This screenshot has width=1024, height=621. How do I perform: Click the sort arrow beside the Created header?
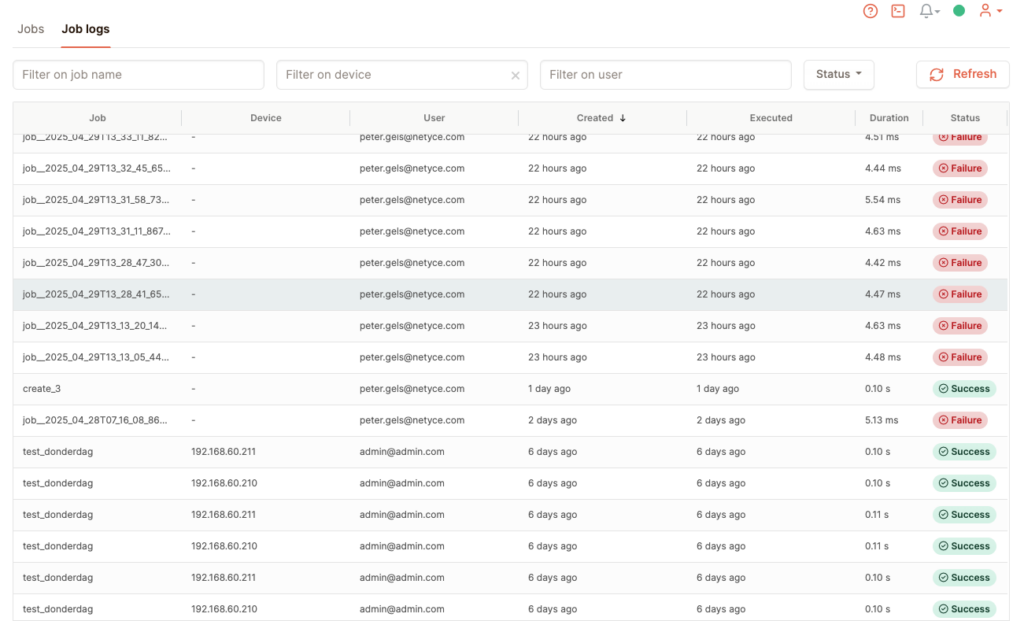pyautogui.click(x=623, y=118)
